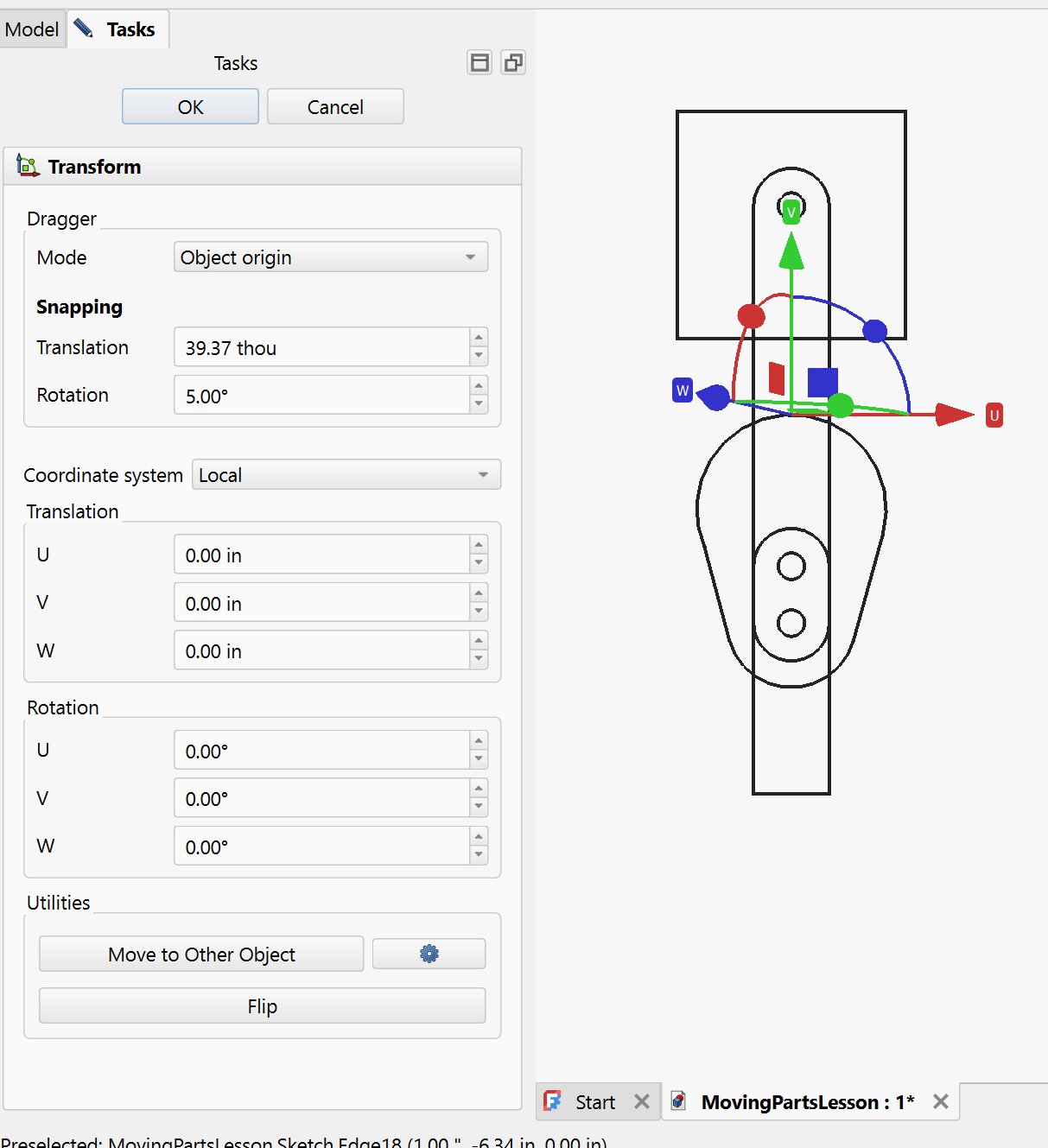This screenshot has height=1148, width=1048.
Task: Increase Snapping Rotation with up arrow
Action: point(479,386)
